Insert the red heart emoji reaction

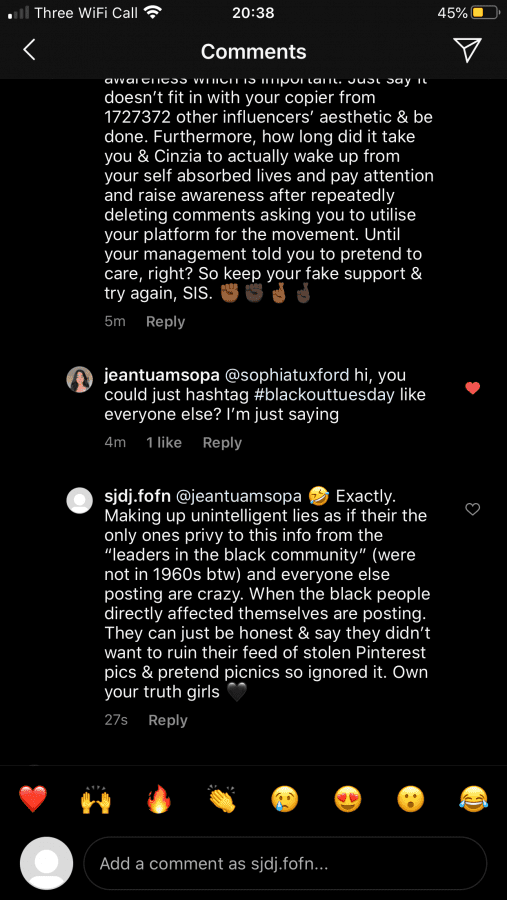[x=33, y=798]
